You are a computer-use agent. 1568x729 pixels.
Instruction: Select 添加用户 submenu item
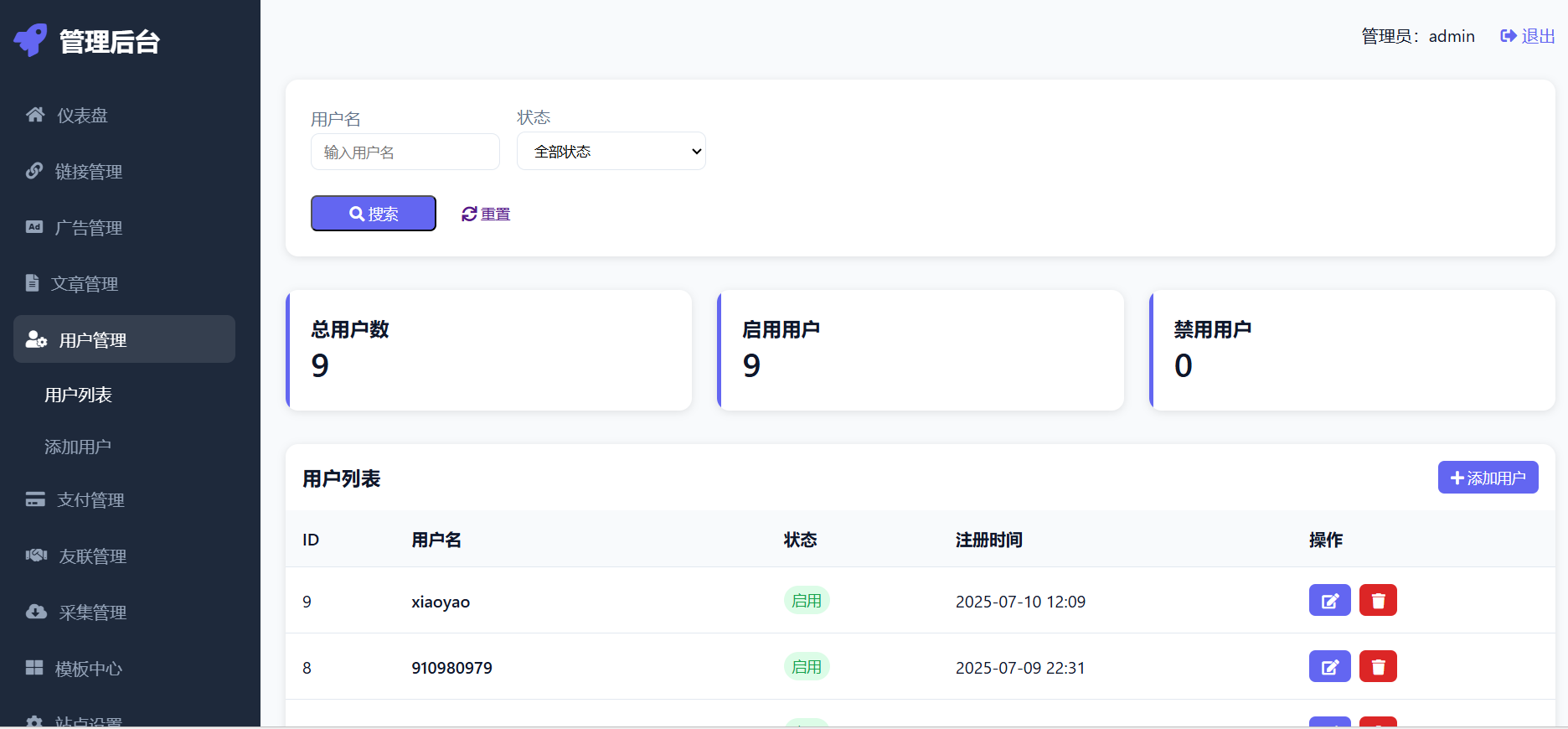click(78, 447)
